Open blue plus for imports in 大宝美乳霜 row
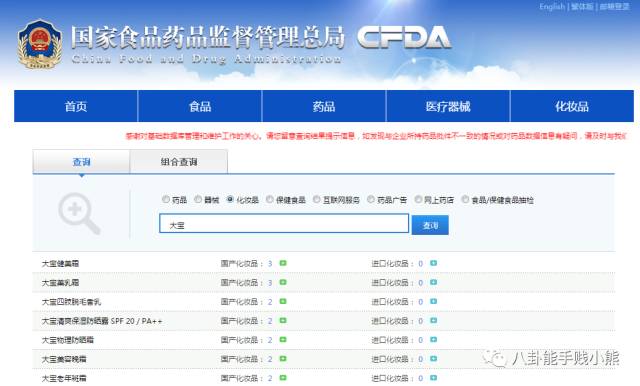The height and width of the screenshot is (386, 640). [x=433, y=282]
